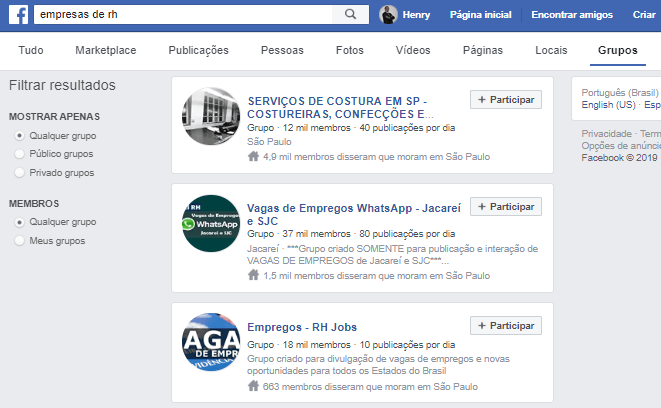Select the Grupos tab
The image size is (661, 408).
[618, 50]
